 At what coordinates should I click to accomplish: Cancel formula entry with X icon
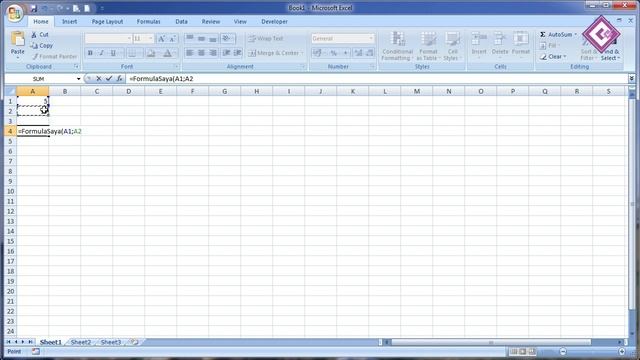[x=98, y=78]
